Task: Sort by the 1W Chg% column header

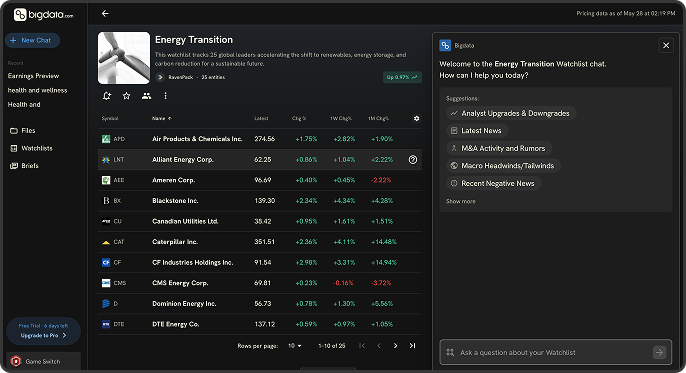Action: (x=341, y=119)
